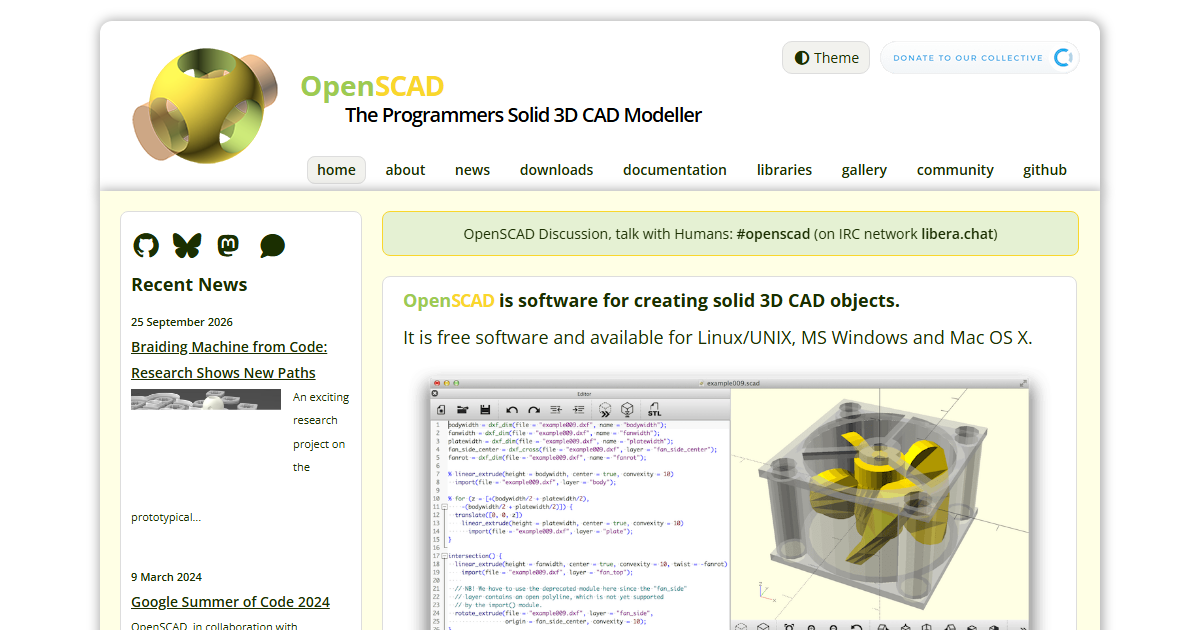Click the Open Collective circle icon
This screenshot has height=630, width=1200.
(x=1063, y=58)
